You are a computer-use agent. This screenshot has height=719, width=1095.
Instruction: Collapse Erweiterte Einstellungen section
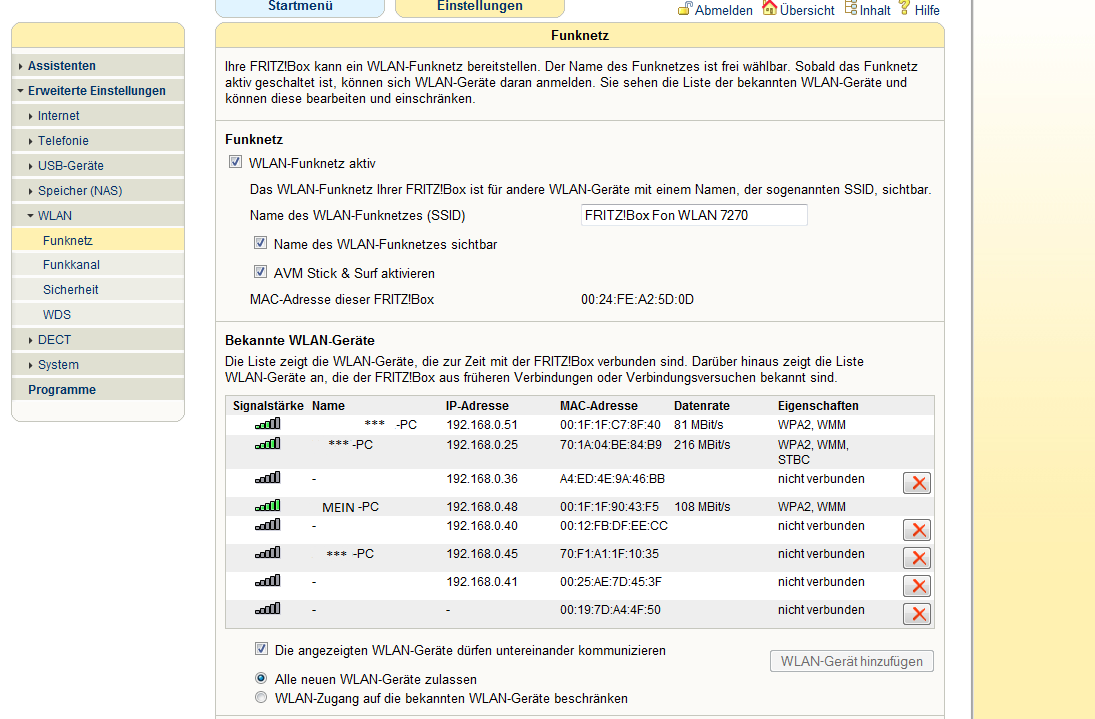tap(98, 91)
